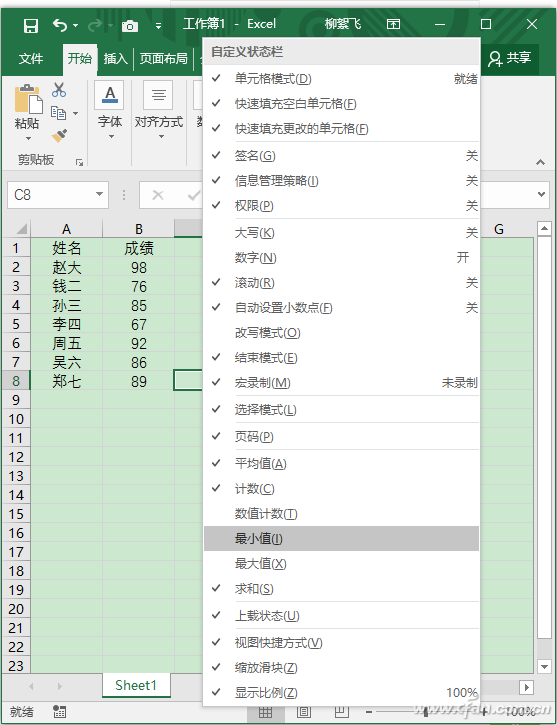
Task: Expand the Alignment group dropdown
Action: [x=161, y=136]
